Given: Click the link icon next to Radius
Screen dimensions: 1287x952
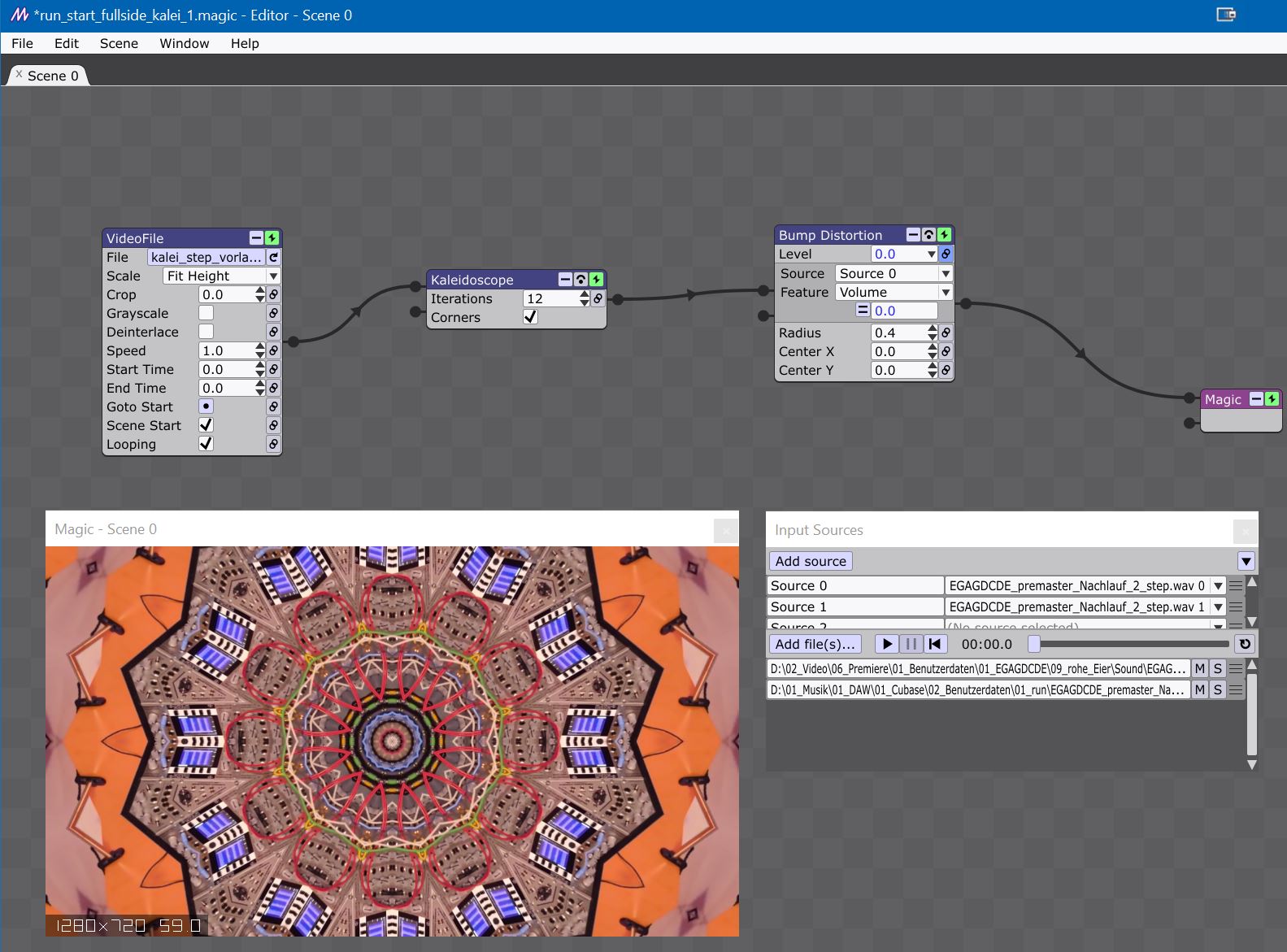Looking at the screenshot, I should [x=946, y=333].
